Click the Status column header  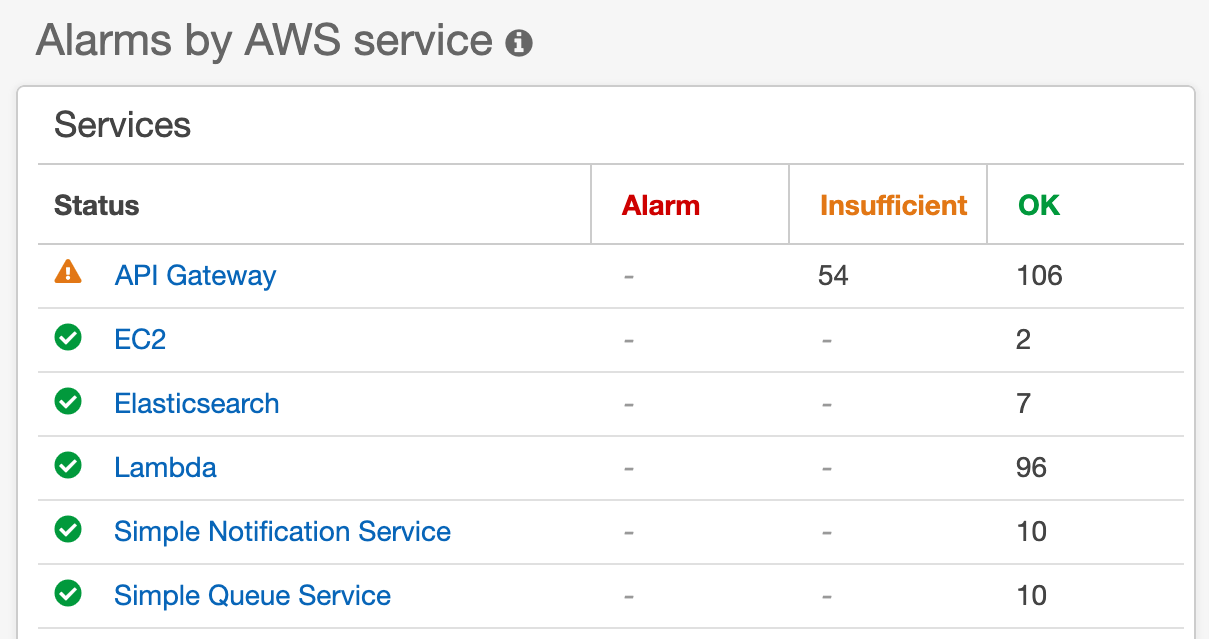point(96,206)
